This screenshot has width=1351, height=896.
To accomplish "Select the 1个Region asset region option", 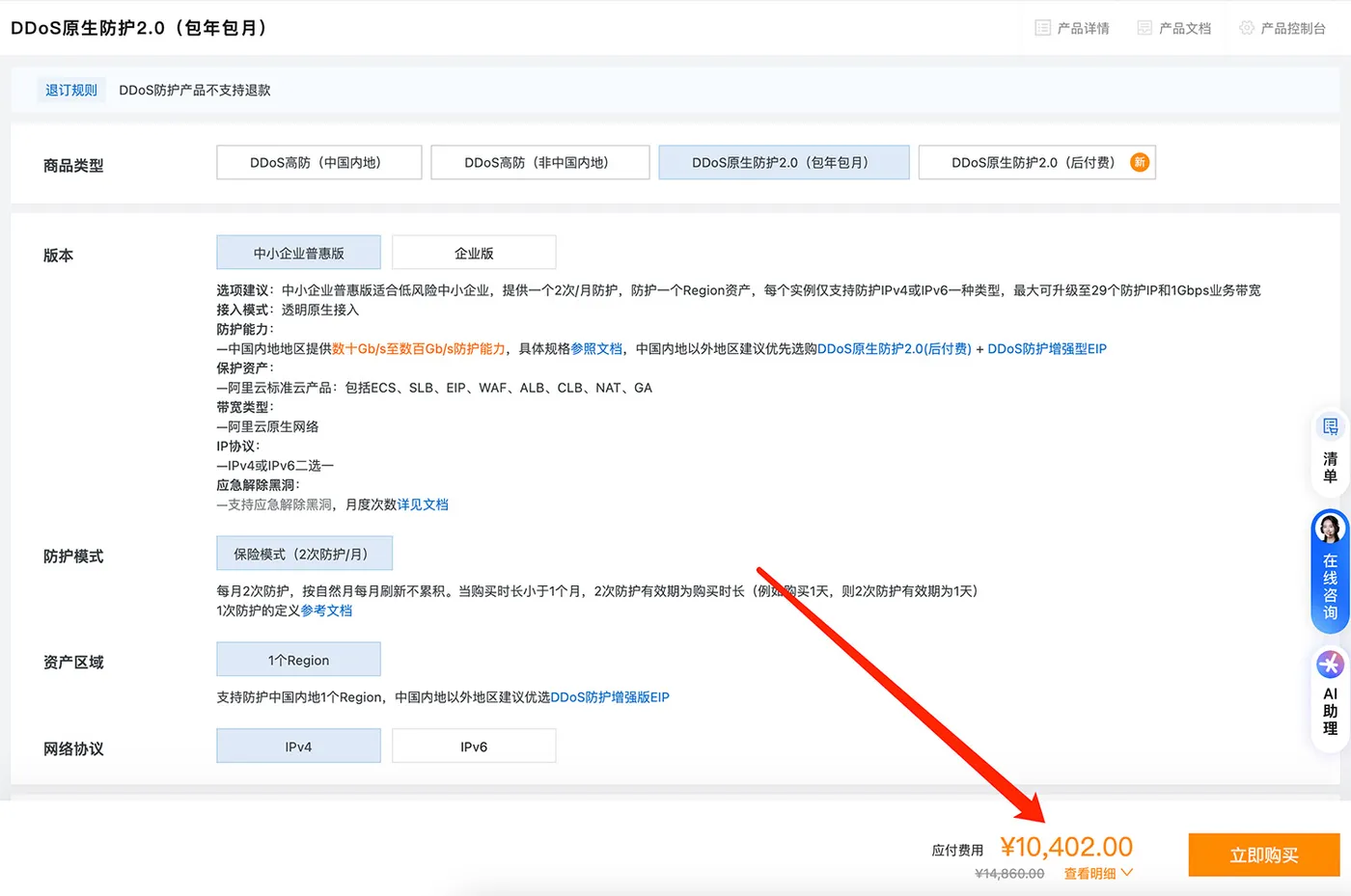I will click(298, 659).
